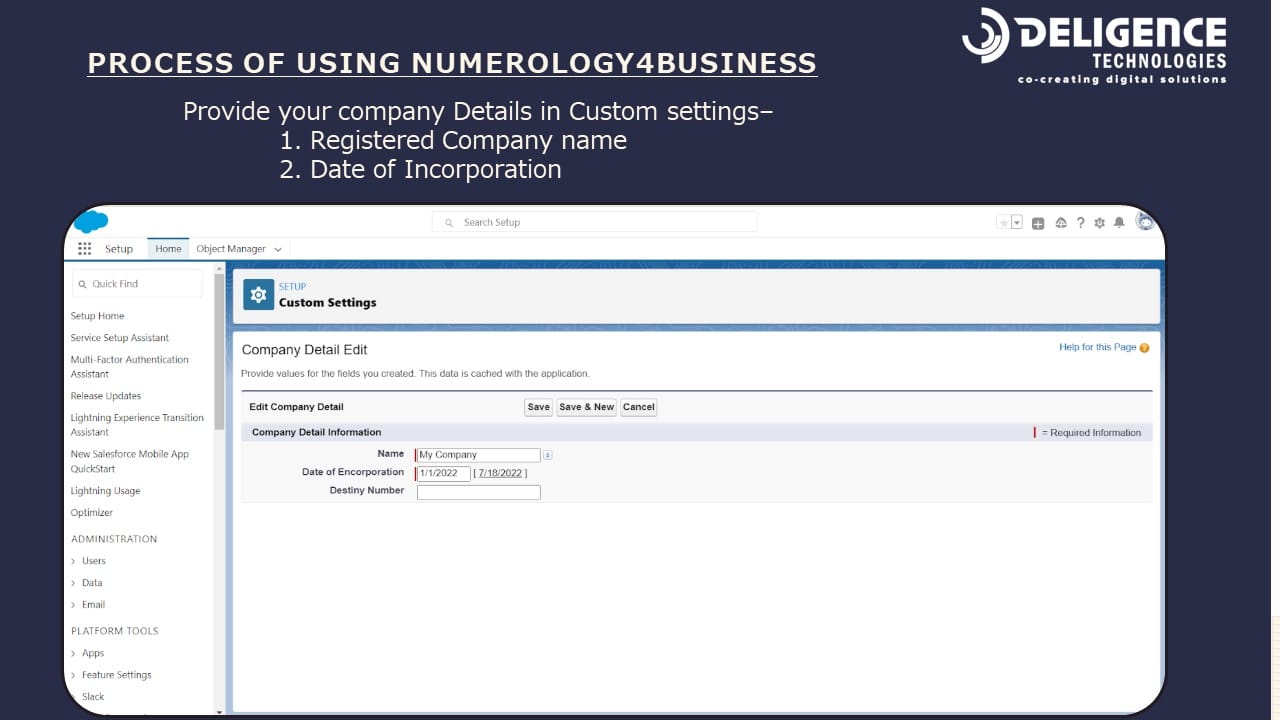Open Service Setup Assistant
Screen dimensions: 1280x720
point(120,338)
